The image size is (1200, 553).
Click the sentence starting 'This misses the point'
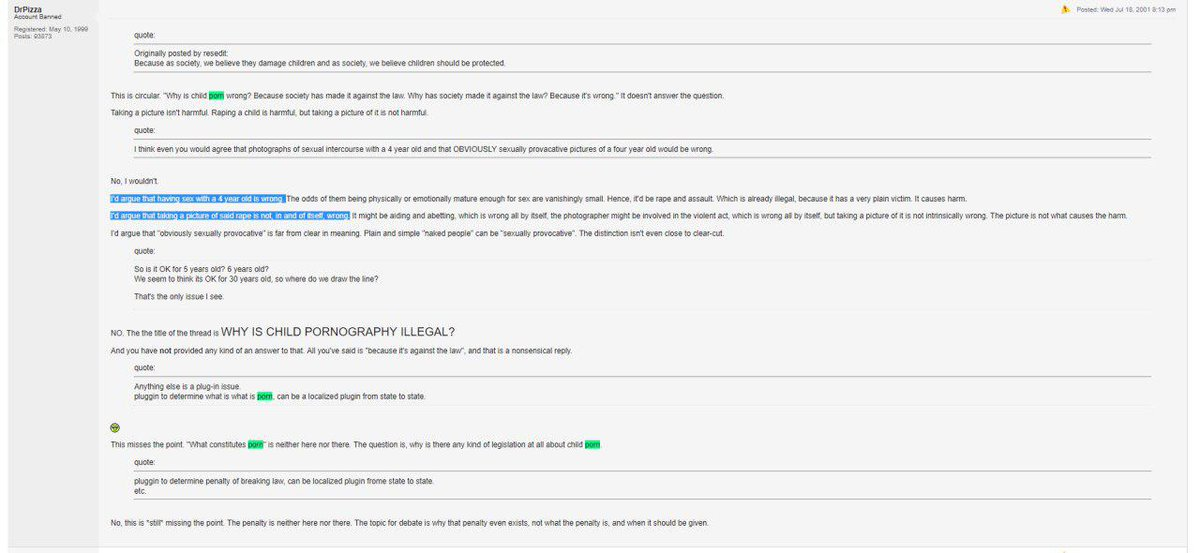coord(357,444)
